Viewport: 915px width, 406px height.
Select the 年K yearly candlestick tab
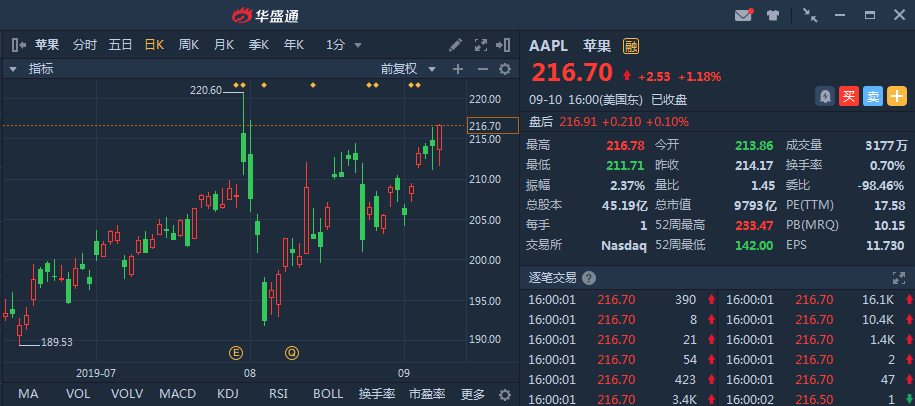click(294, 45)
